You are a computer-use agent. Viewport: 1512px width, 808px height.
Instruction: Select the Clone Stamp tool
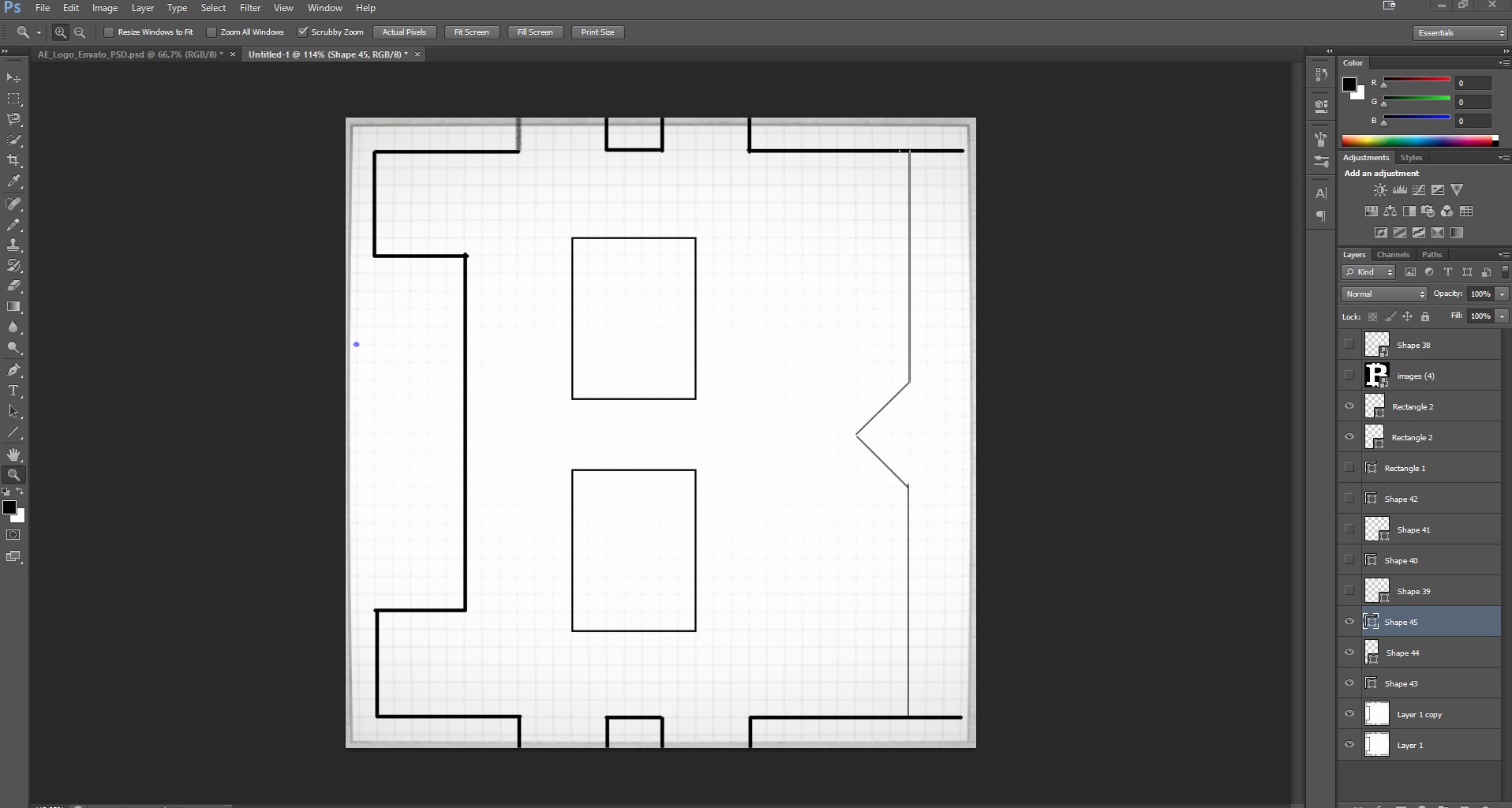tap(13, 245)
